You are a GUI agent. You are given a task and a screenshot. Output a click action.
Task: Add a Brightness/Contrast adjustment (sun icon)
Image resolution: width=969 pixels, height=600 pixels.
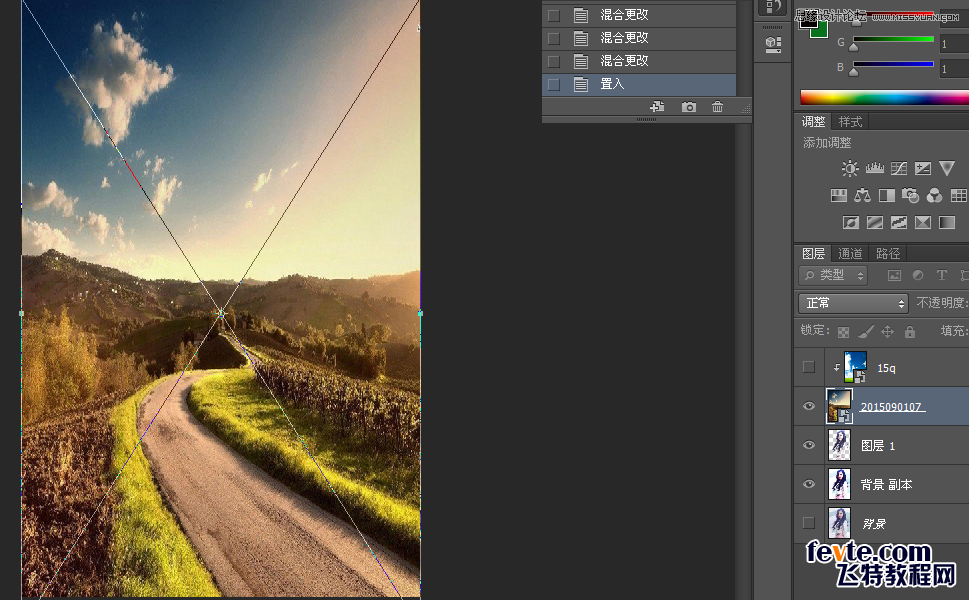point(850,169)
